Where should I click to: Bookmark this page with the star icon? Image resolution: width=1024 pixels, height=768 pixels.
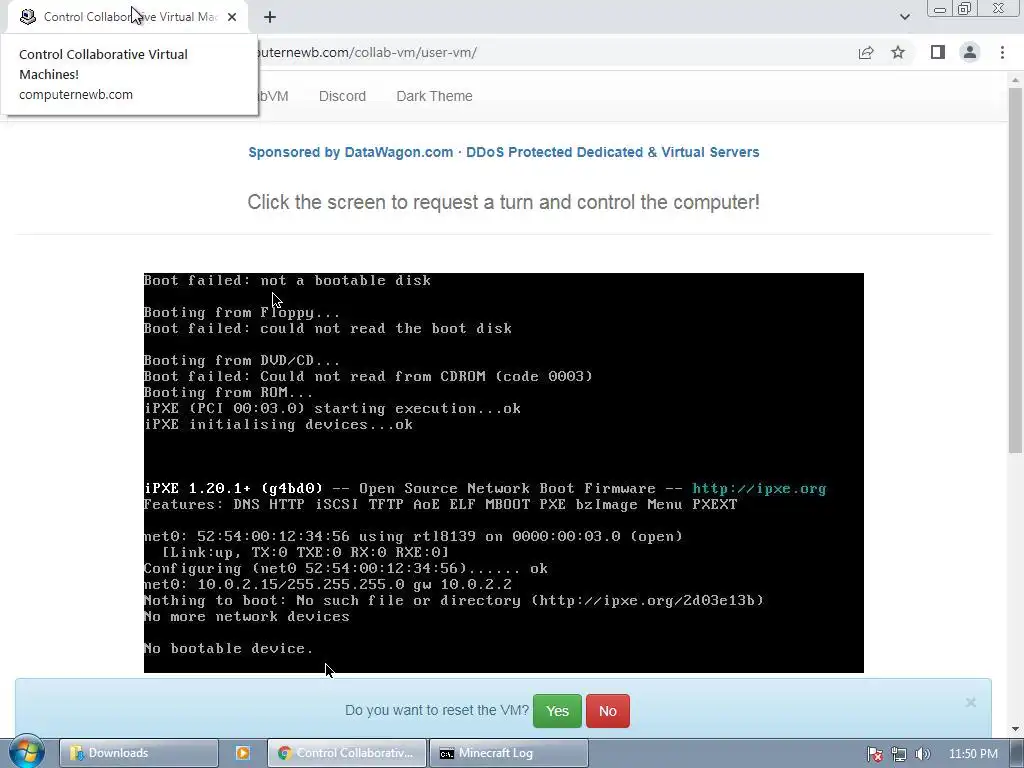click(899, 52)
